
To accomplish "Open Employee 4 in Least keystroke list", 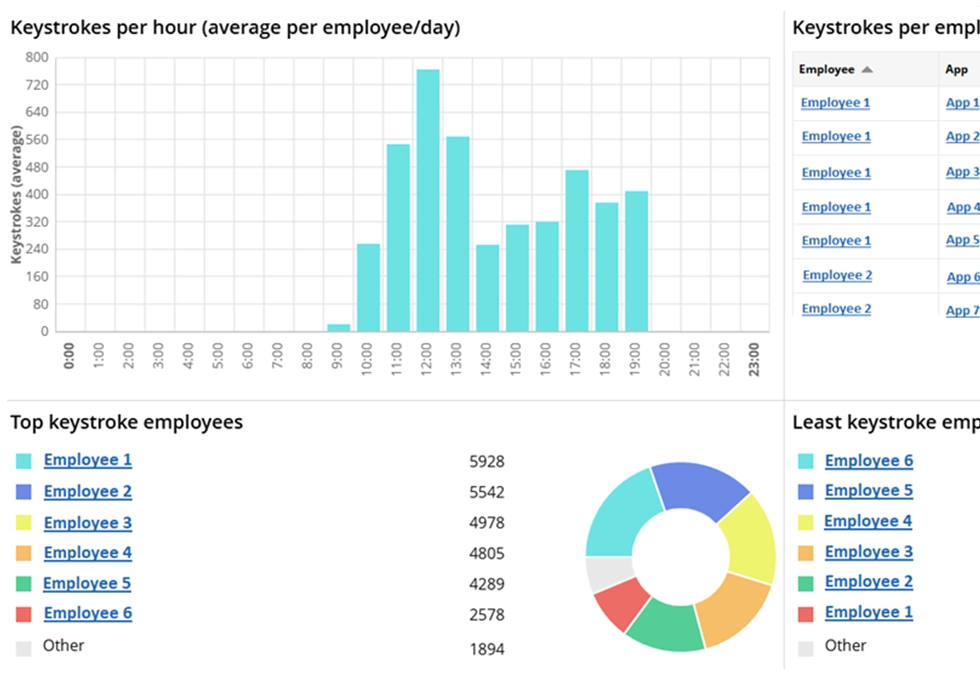I will coord(868,521).
